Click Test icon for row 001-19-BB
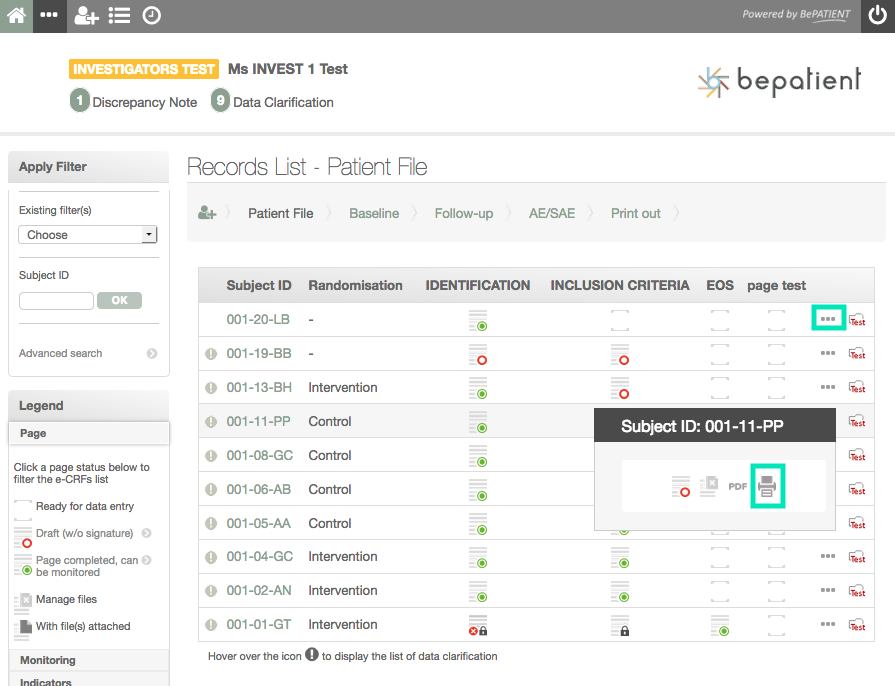895x686 pixels. [x=857, y=353]
